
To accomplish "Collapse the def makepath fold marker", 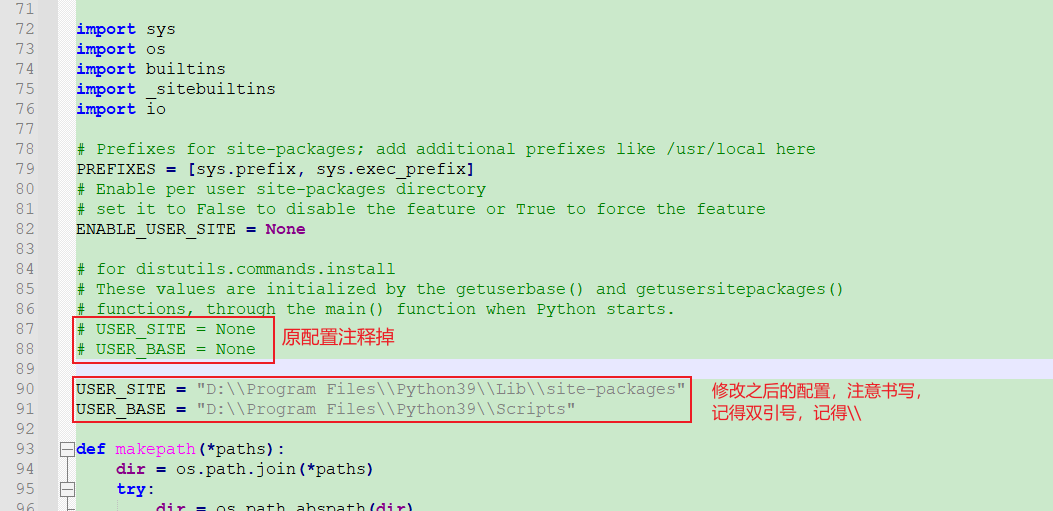I will 66,449.
